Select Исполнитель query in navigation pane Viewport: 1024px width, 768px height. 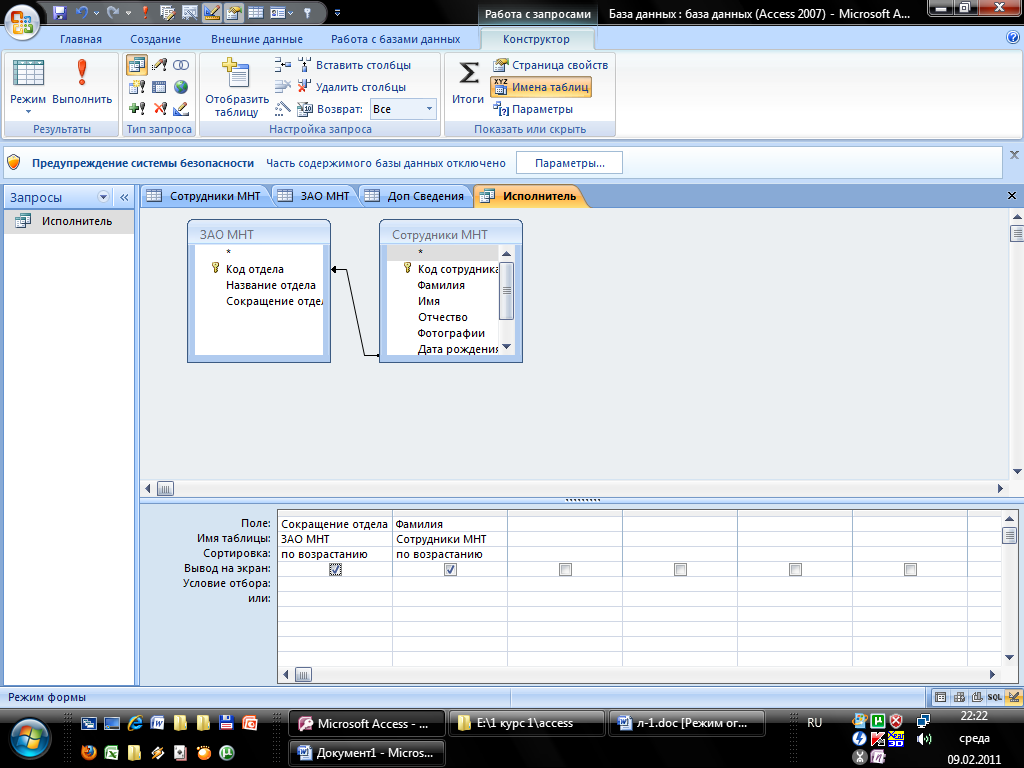pos(69,221)
